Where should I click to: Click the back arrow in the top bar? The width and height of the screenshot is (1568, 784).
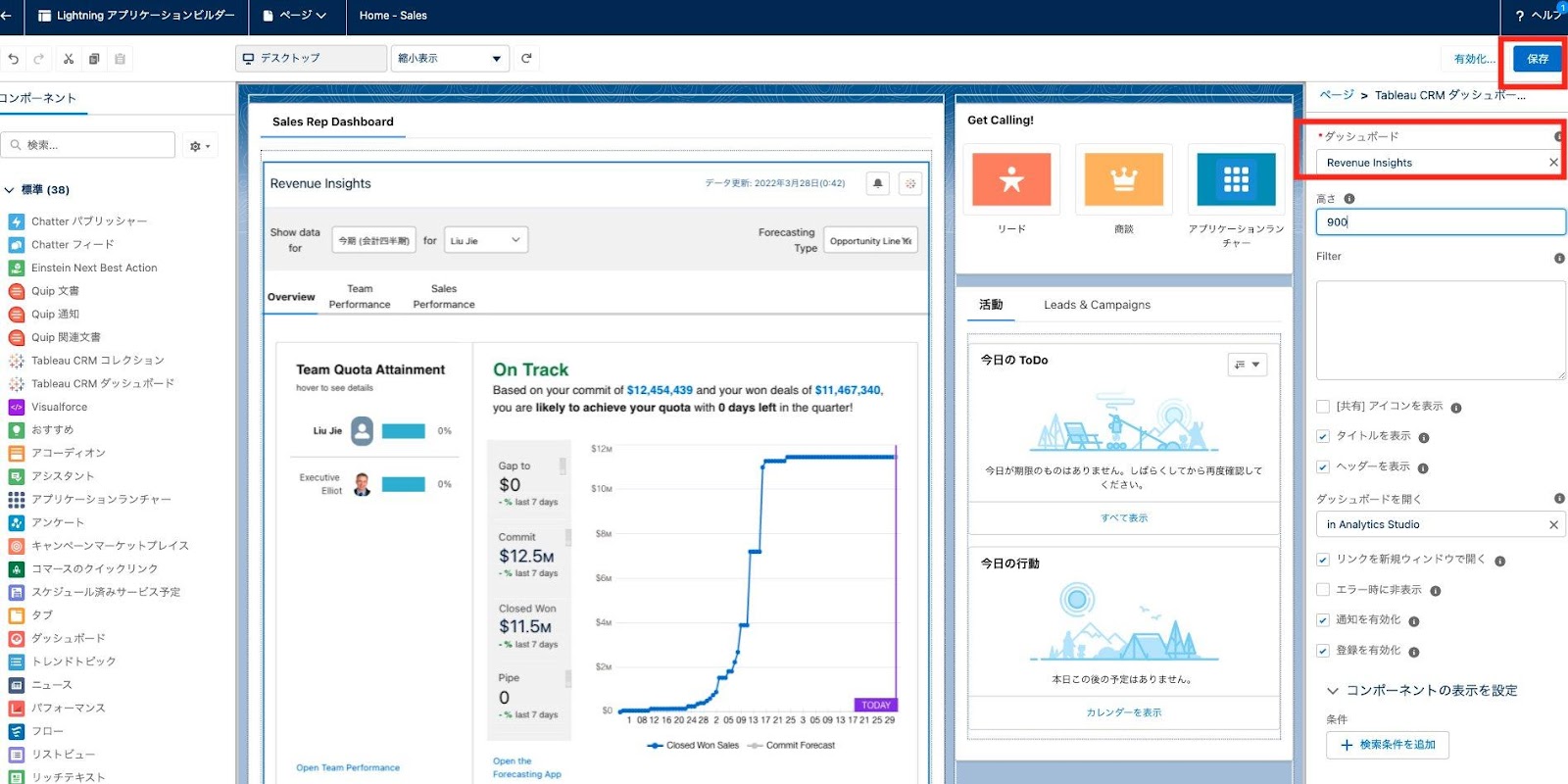[6, 16]
